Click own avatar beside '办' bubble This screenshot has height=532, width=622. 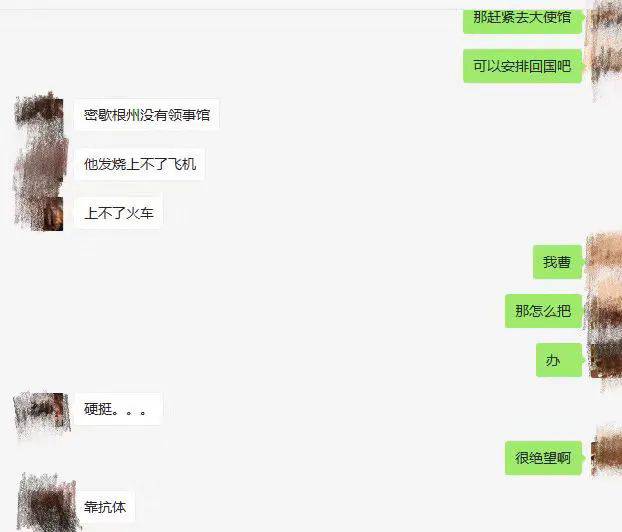point(605,360)
